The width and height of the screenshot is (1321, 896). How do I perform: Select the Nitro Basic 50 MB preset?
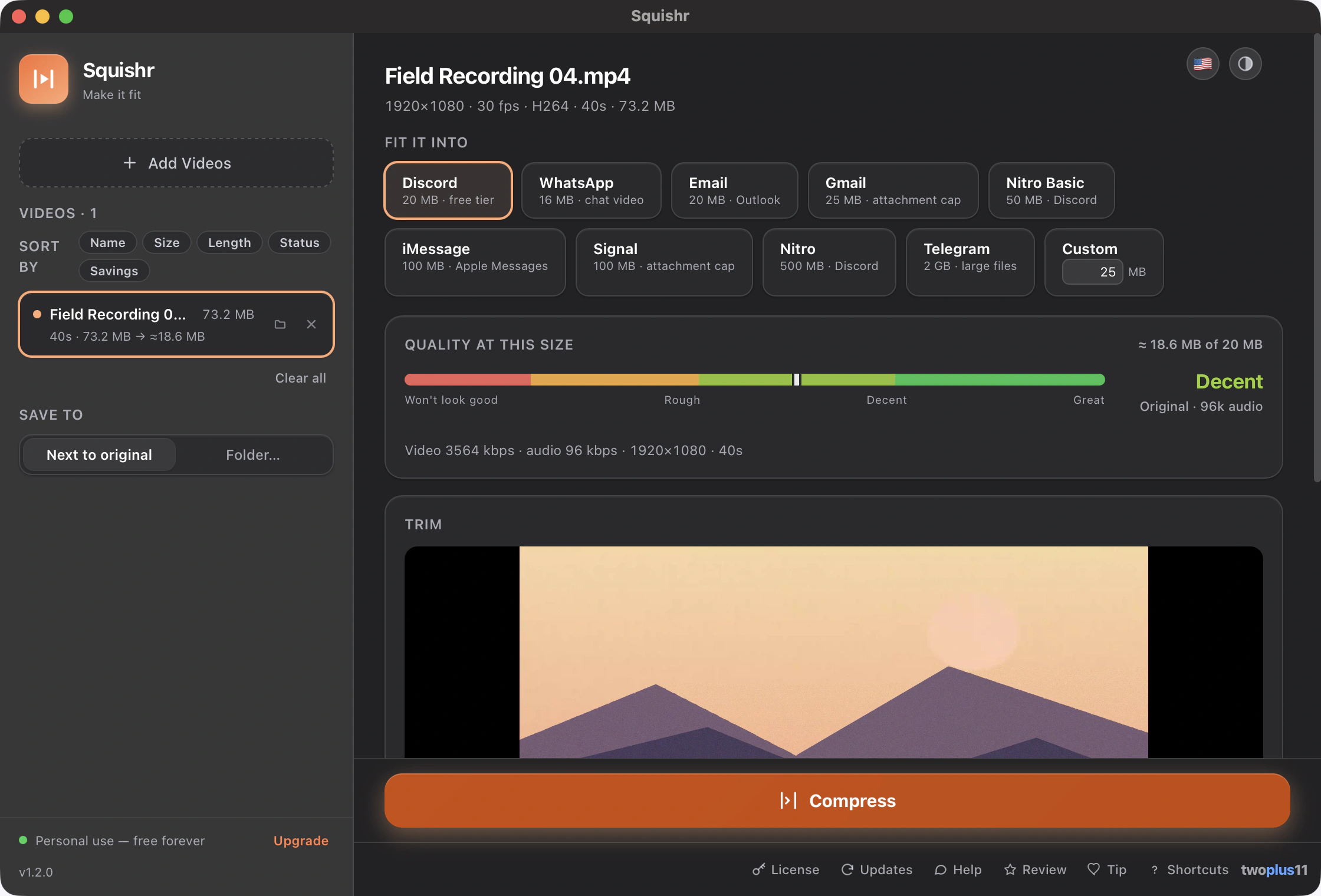tap(1051, 190)
